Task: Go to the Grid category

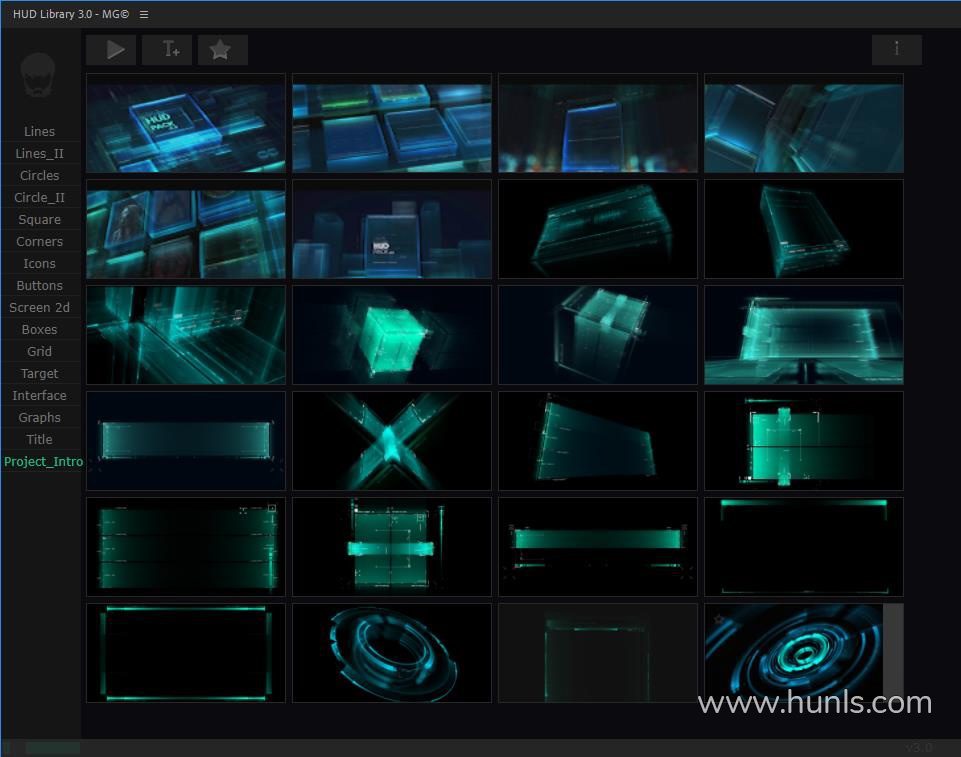Action: (x=39, y=352)
